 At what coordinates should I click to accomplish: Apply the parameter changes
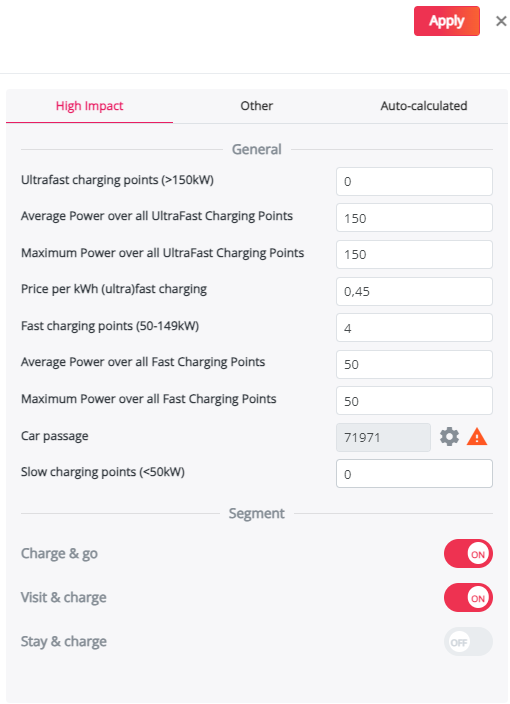point(447,21)
